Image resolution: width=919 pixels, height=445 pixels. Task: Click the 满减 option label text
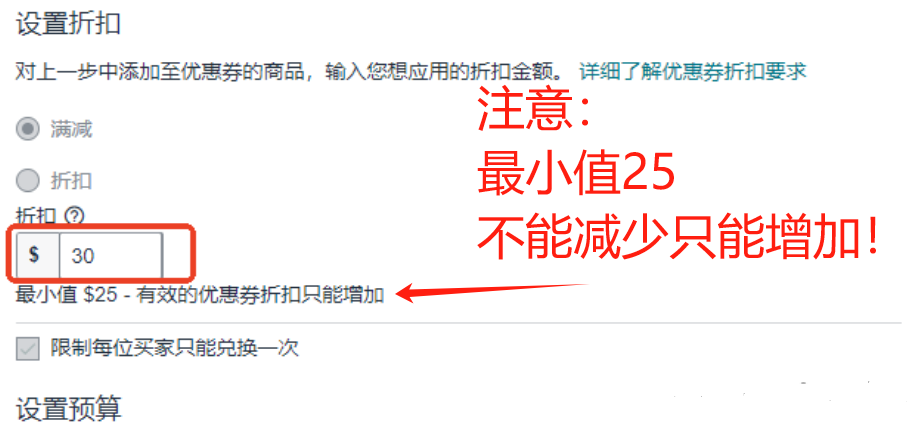tap(72, 129)
